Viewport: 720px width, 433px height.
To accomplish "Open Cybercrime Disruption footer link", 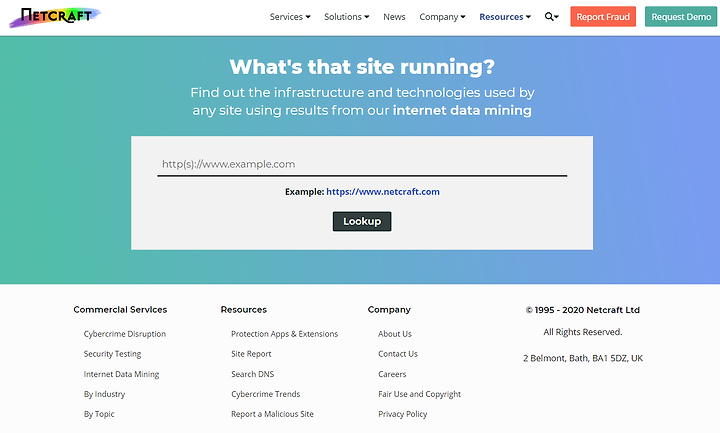I will (124, 334).
